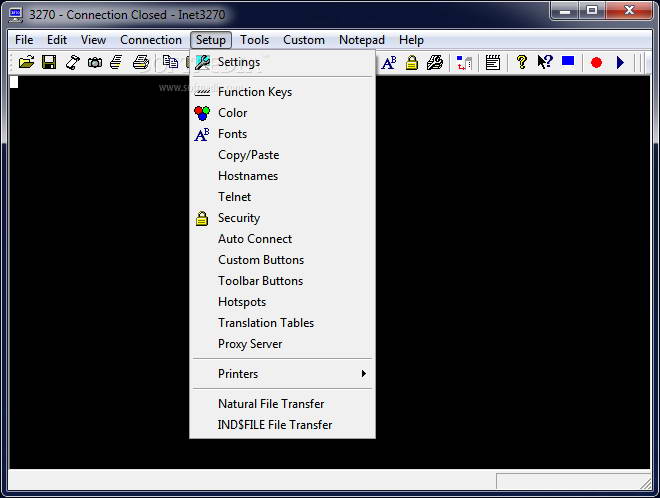
Task: Select Natural File Transfer entry
Action: (x=282, y=404)
